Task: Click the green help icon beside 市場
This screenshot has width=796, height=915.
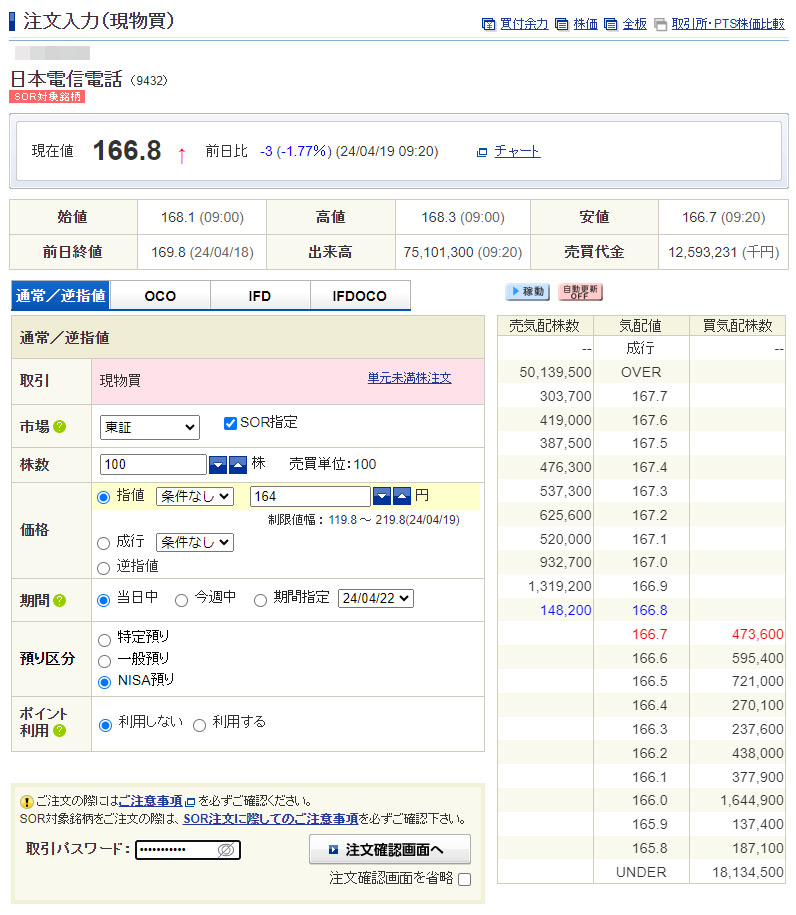Action: [x=59, y=427]
